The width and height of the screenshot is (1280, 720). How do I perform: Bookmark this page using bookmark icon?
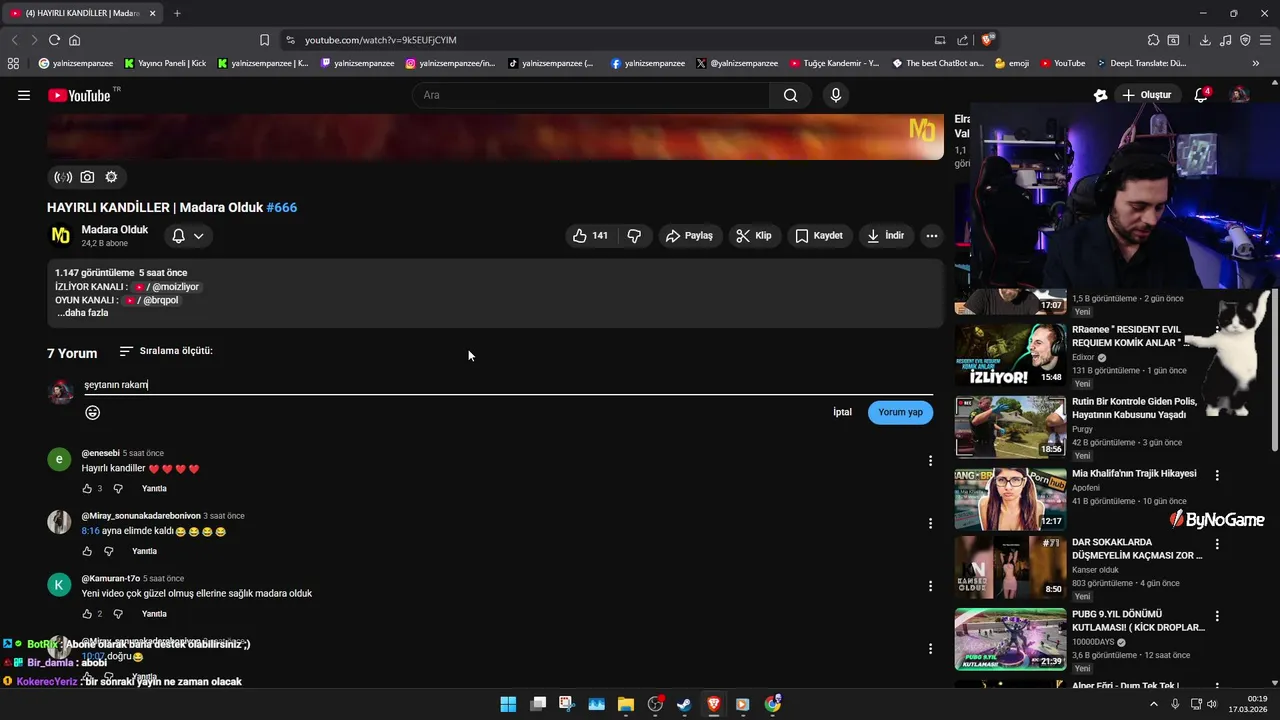coord(264,40)
